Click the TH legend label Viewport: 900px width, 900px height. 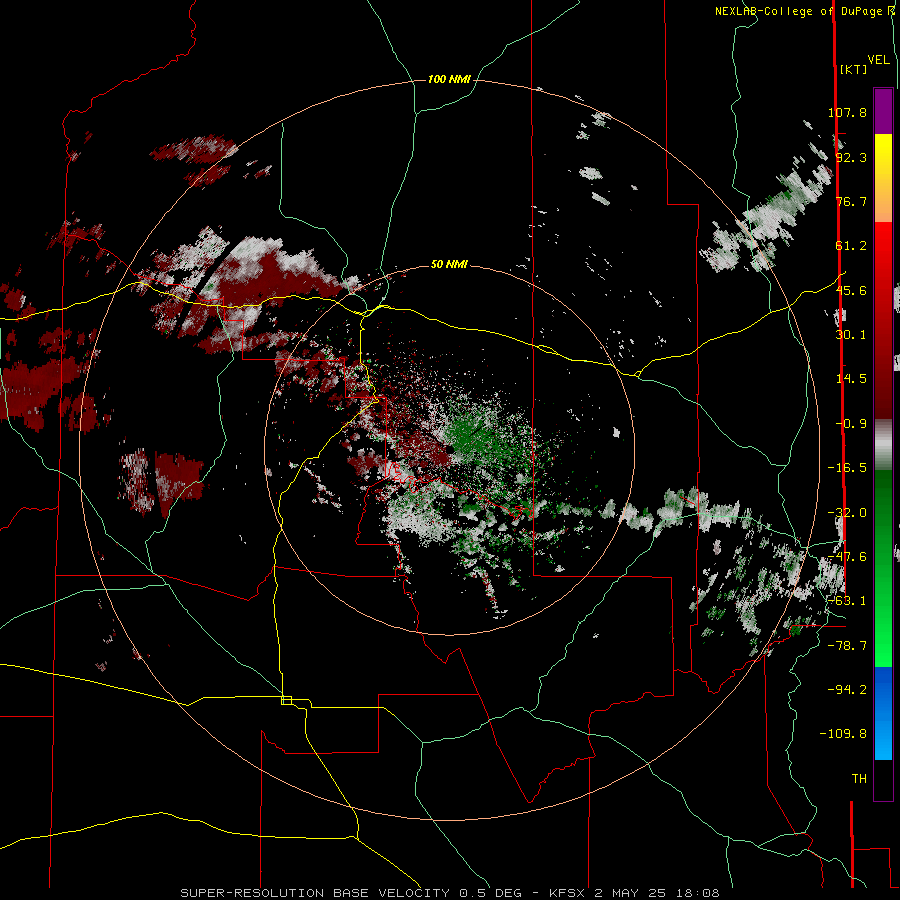(x=859, y=779)
